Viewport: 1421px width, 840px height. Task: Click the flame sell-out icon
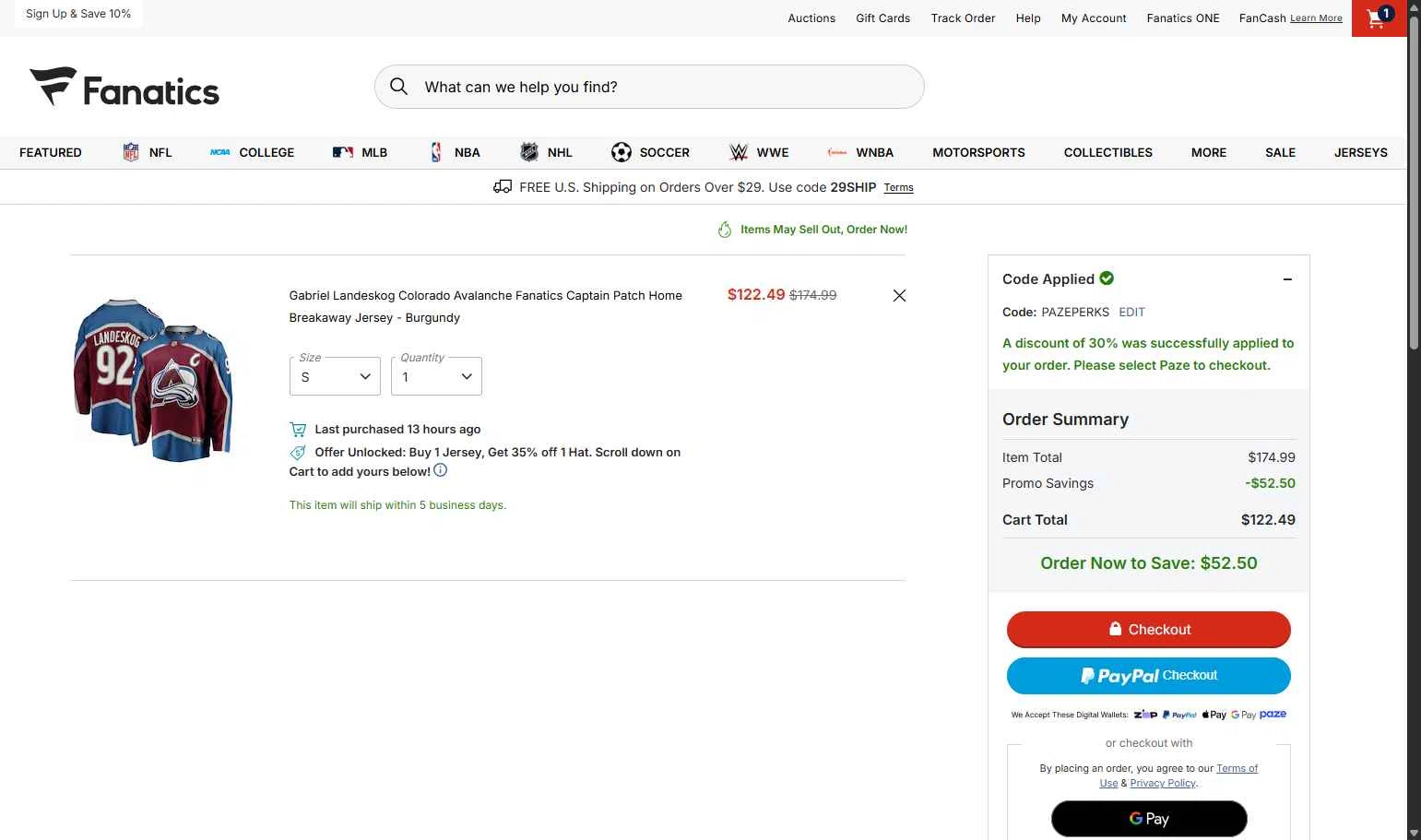click(725, 230)
